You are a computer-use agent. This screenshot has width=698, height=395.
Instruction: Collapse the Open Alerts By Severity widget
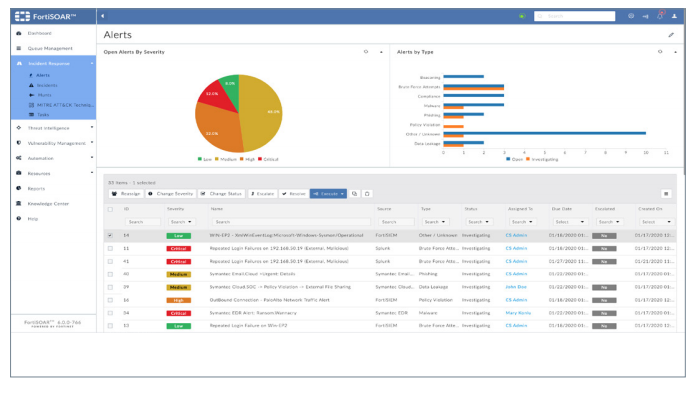(381, 52)
